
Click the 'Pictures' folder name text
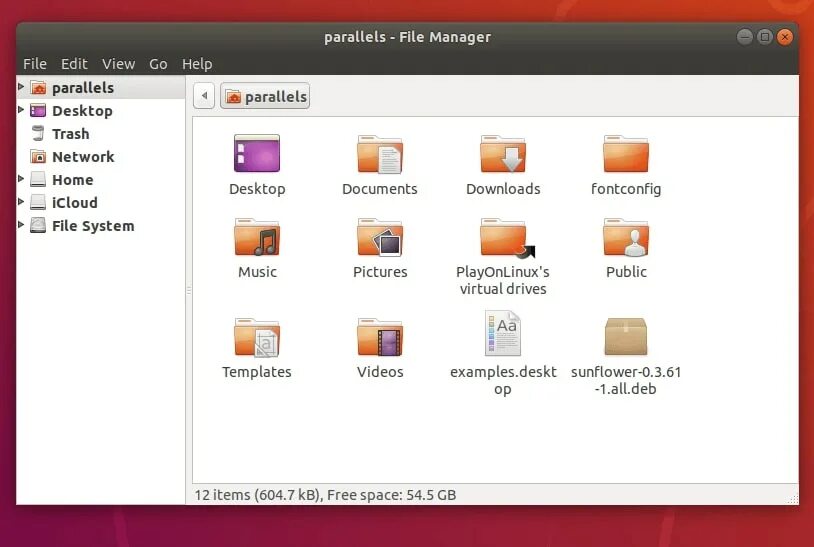click(380, 272)
